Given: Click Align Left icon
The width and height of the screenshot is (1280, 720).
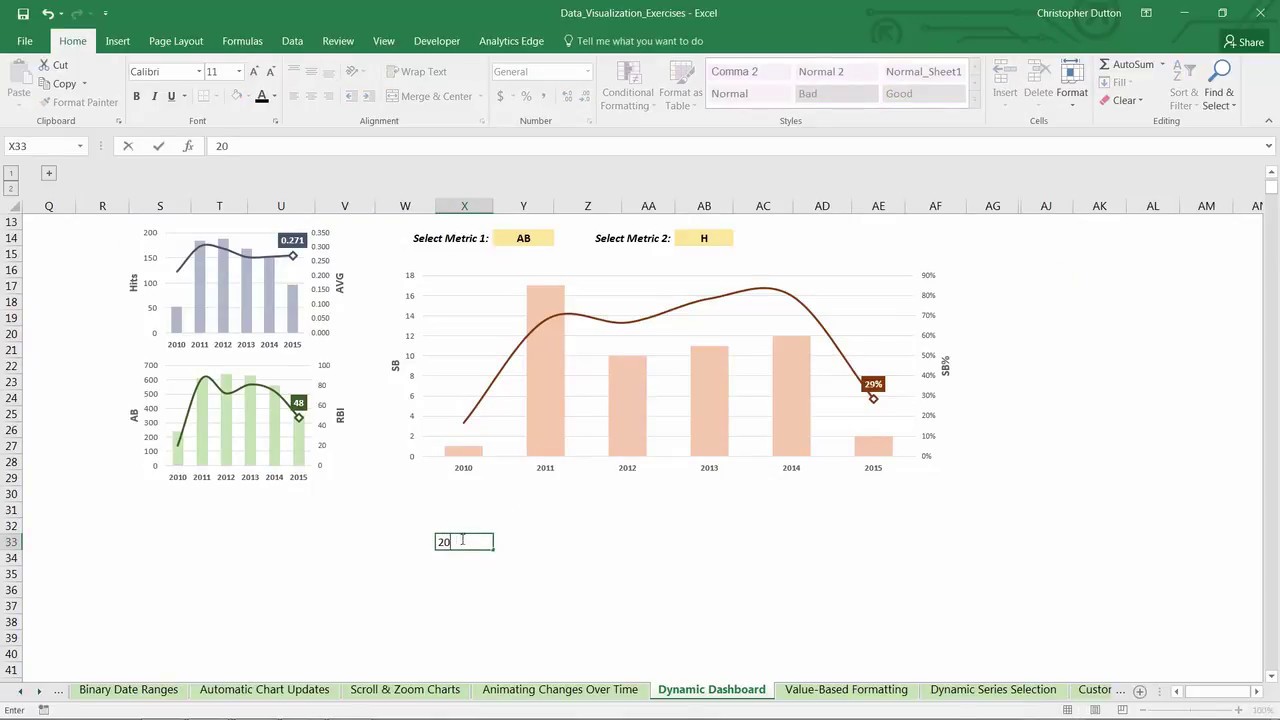Looking at the screenshot, I should [x=294, y=96].
